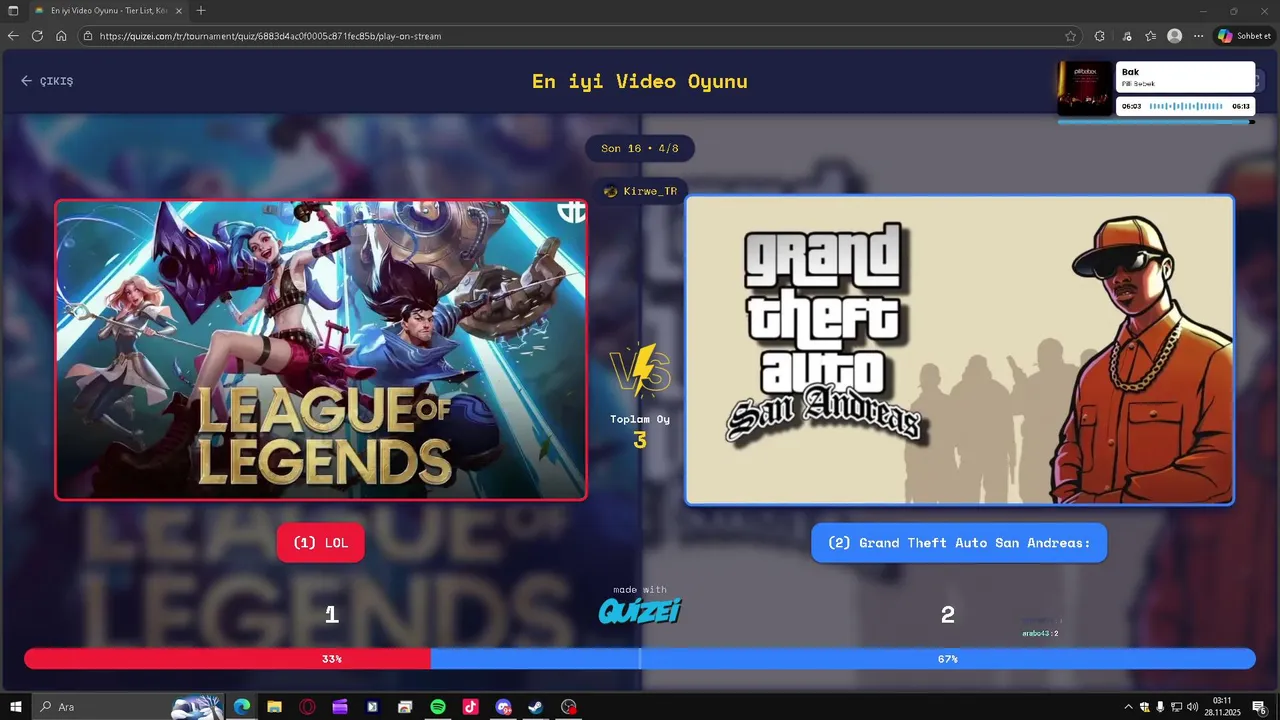Click the microphone tray icon
Image resolution: width=1280 pixels, height=720 pixels.
(x=1160, y=707)
